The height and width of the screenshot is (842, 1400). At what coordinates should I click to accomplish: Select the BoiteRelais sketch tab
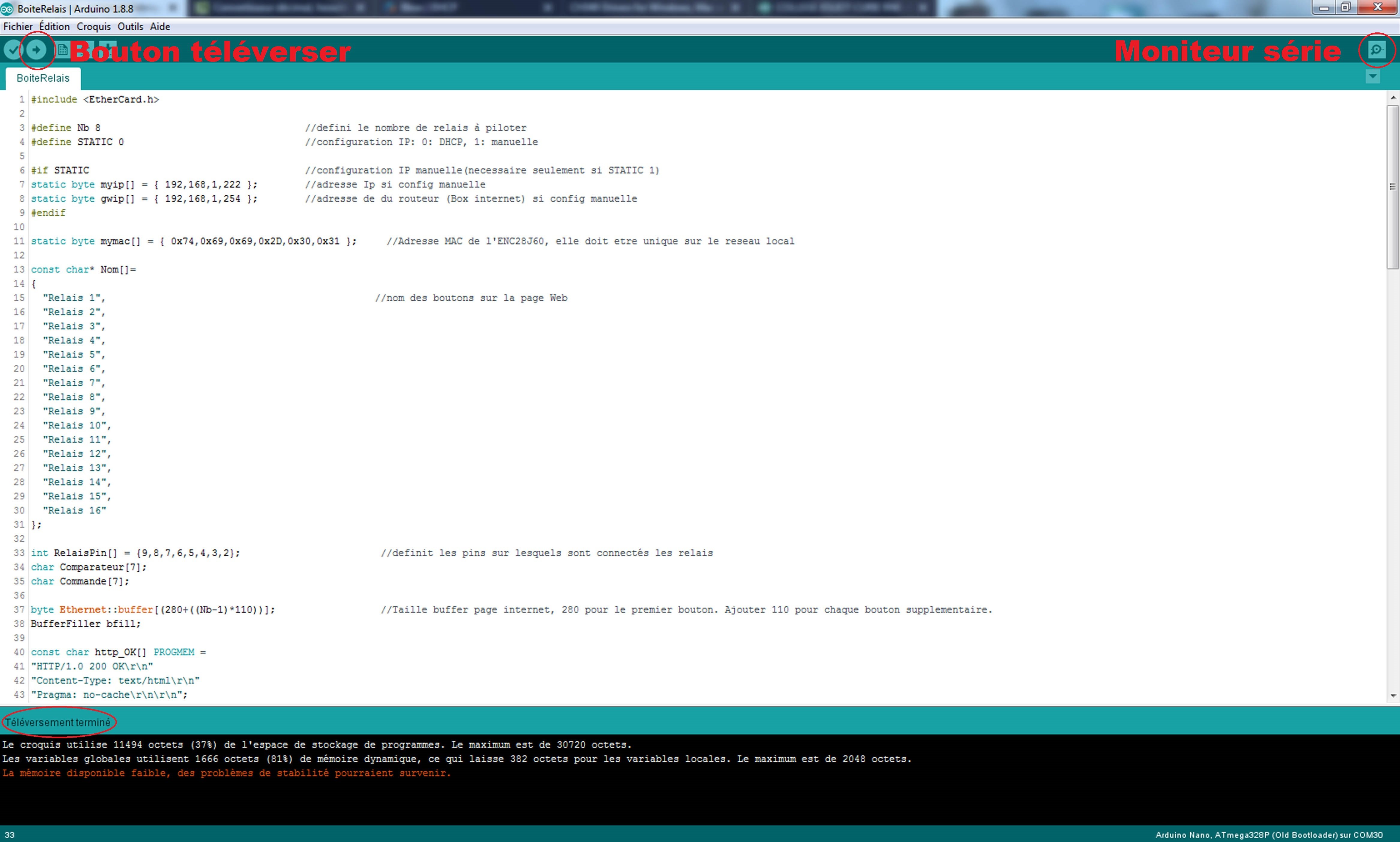click(x=43, y=78)
